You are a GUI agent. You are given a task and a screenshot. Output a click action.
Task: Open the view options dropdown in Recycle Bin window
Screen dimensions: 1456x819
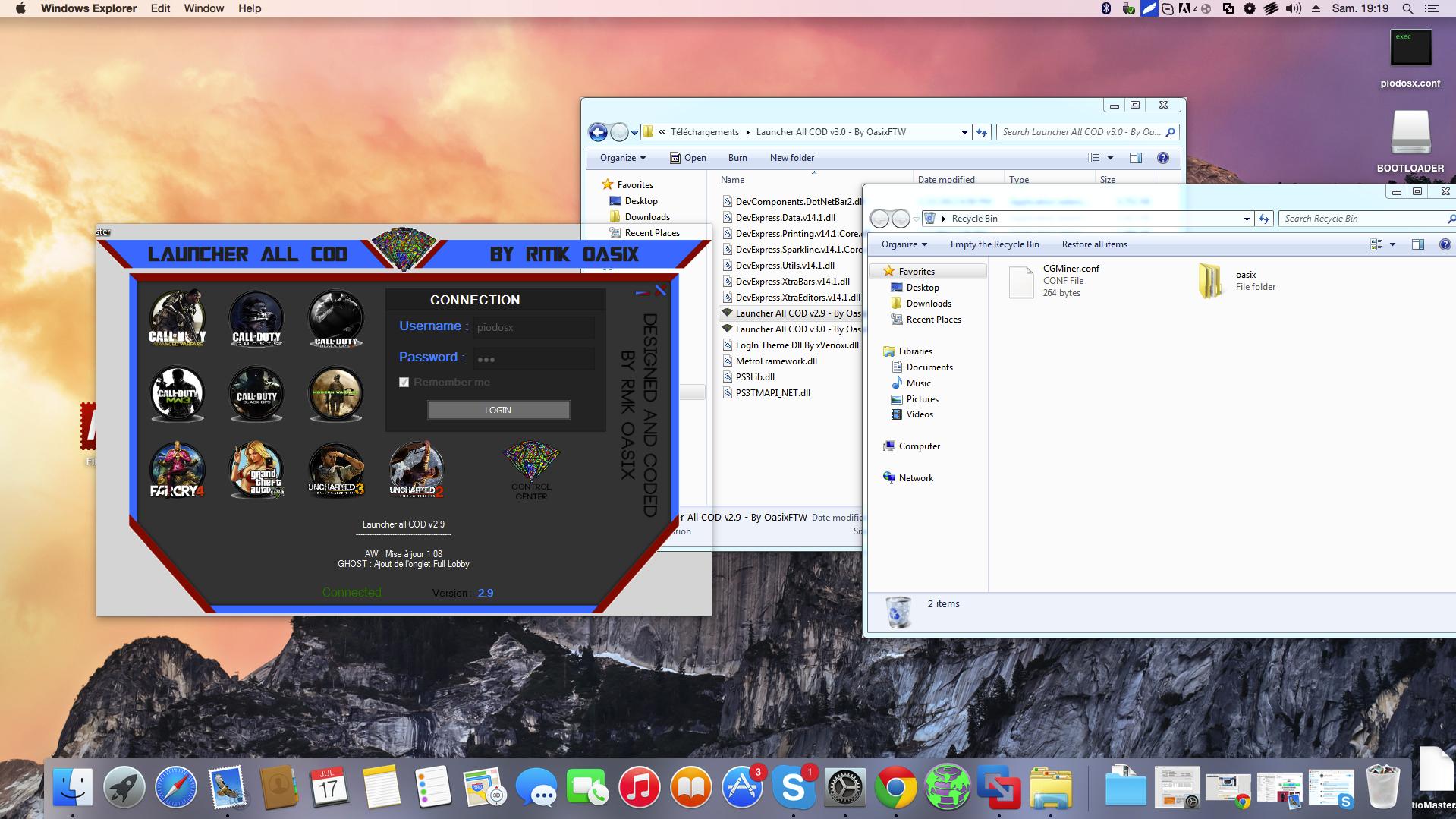[x=1392, y=244]
